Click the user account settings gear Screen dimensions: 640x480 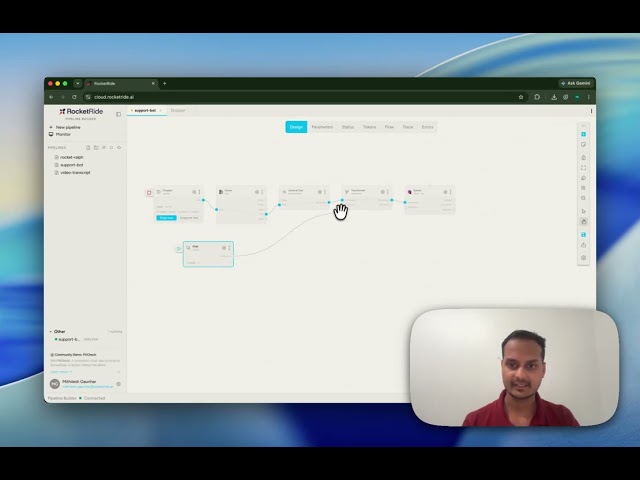[x=118, y=384]
